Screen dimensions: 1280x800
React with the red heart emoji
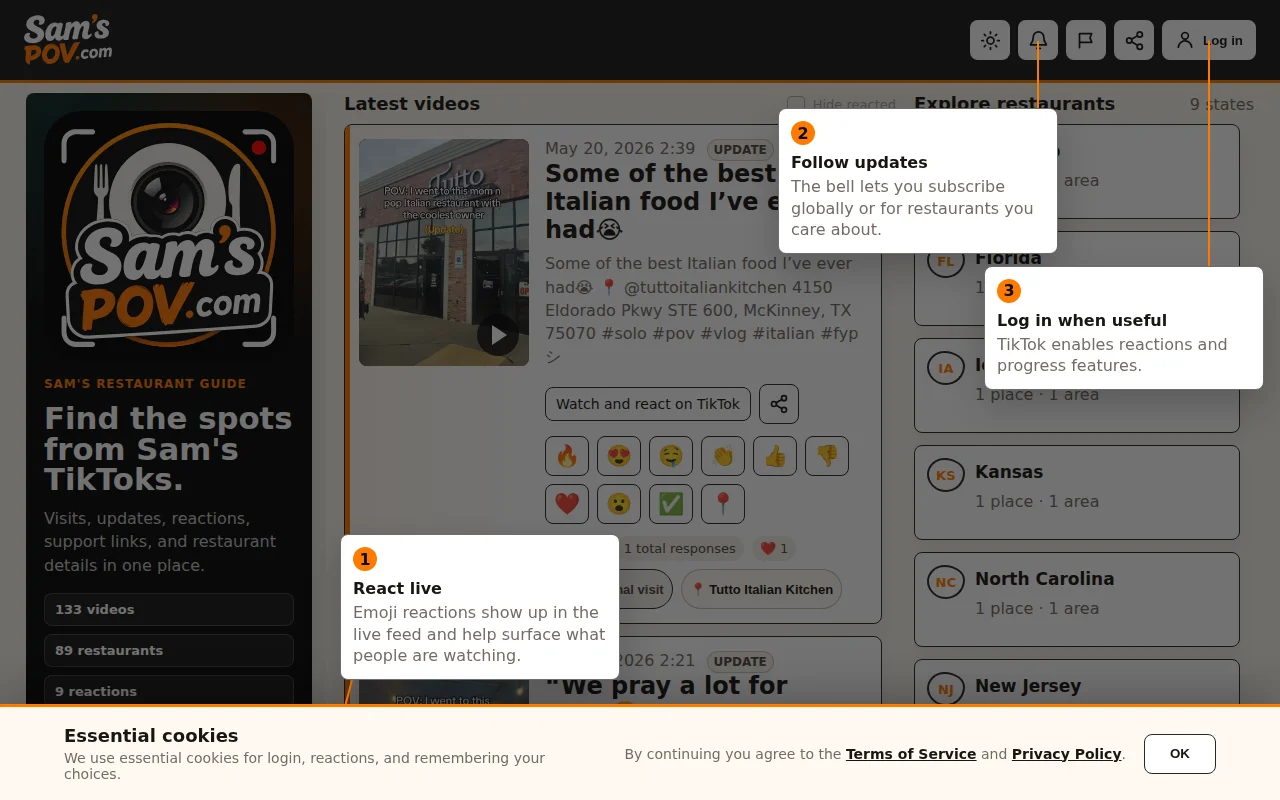tap(567, 504)
